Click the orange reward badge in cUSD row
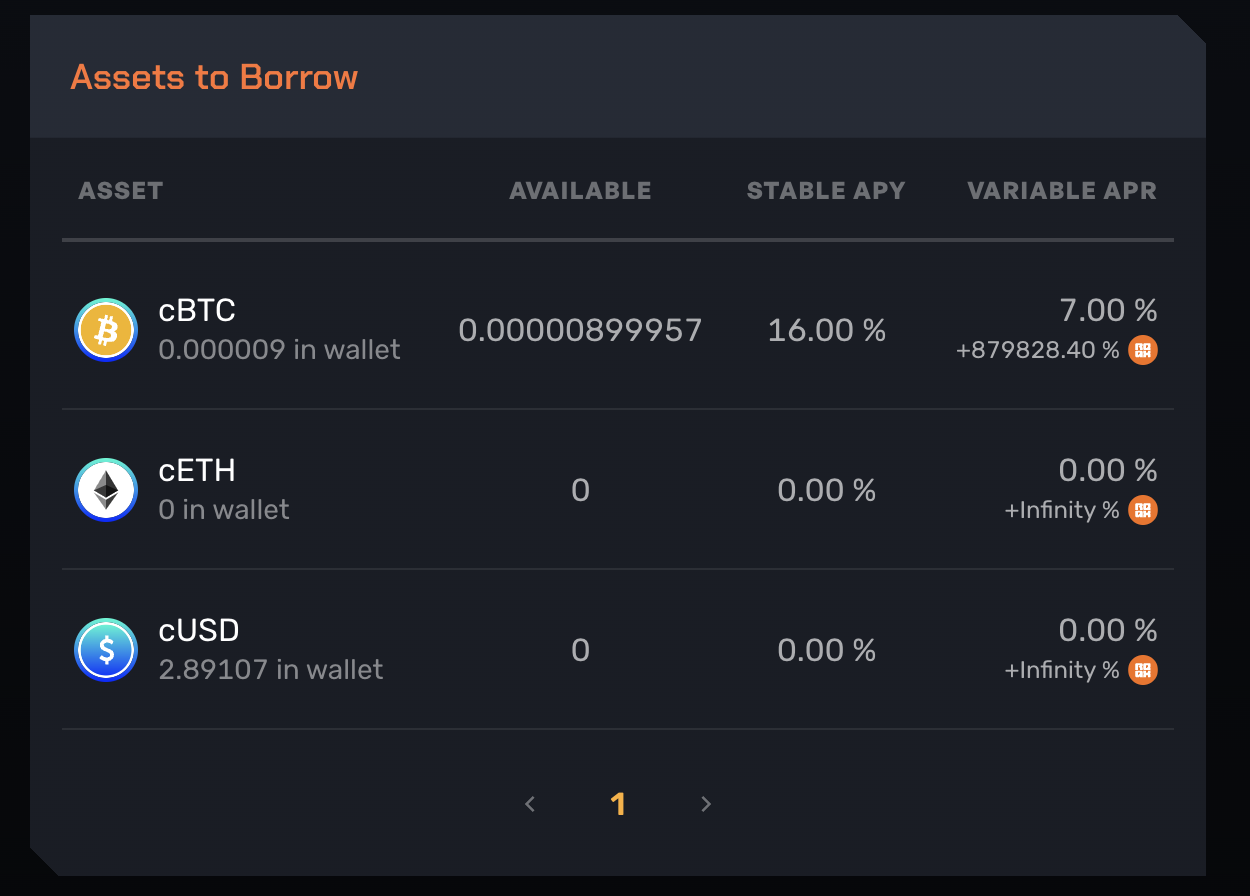 [1143, 670]
